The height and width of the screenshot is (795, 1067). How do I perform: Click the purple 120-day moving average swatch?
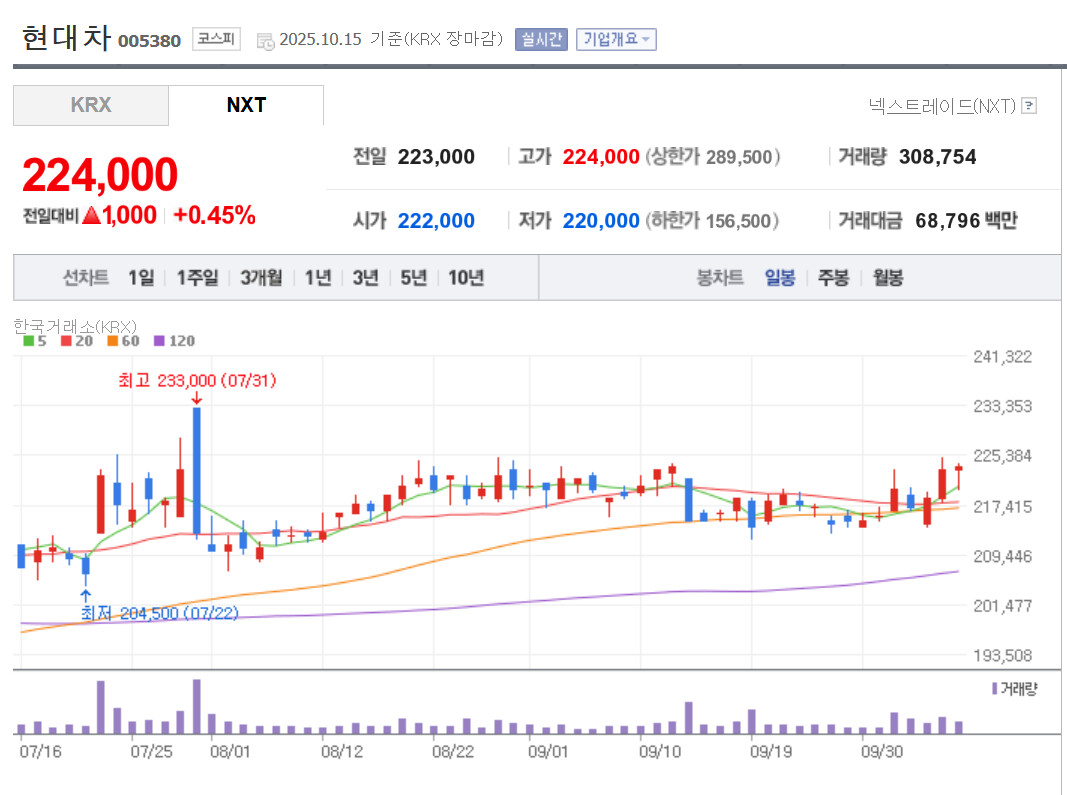coord(159,341)
